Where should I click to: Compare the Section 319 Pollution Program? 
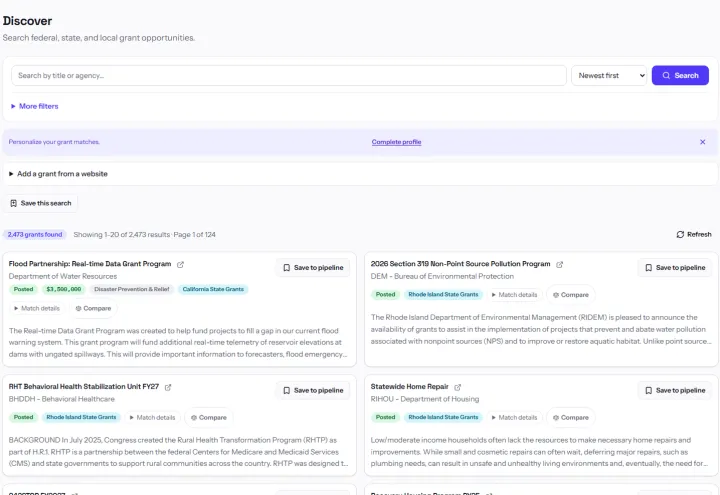point(571,295)
